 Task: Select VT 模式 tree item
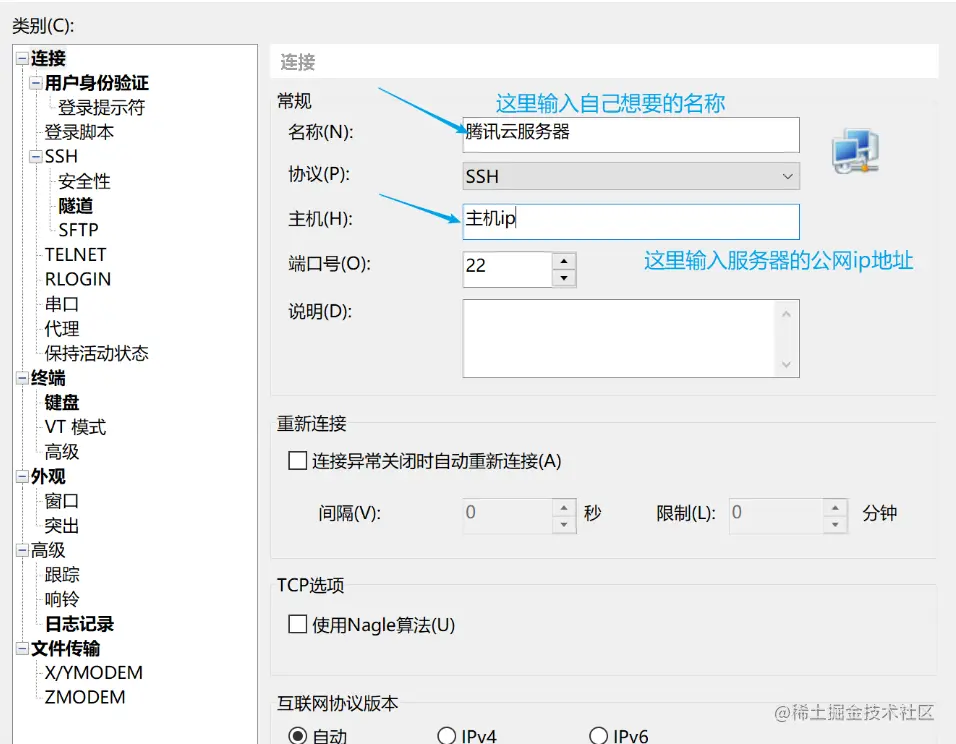(75, 427)
